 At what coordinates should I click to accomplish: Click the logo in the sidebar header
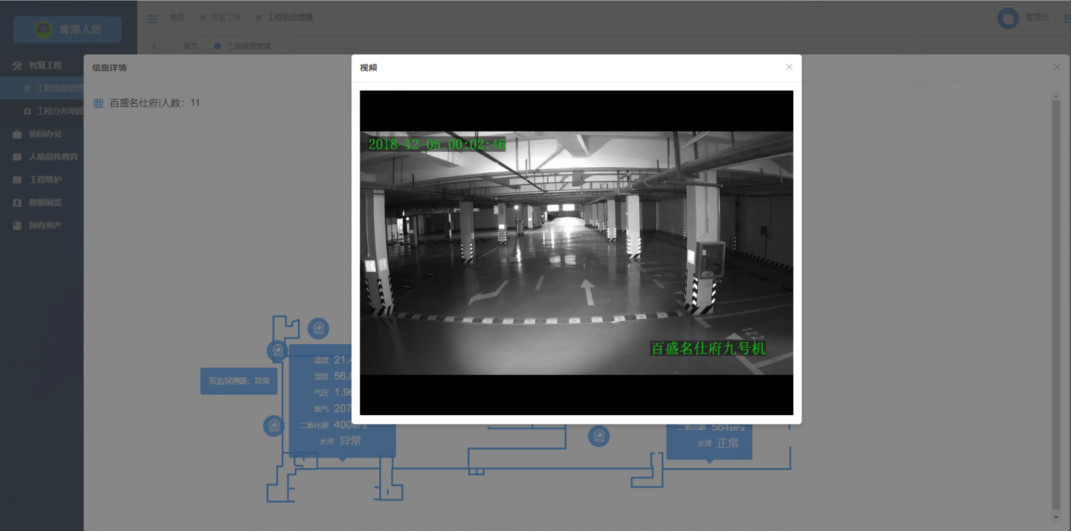pyautogui.click(x=44, y=30)
